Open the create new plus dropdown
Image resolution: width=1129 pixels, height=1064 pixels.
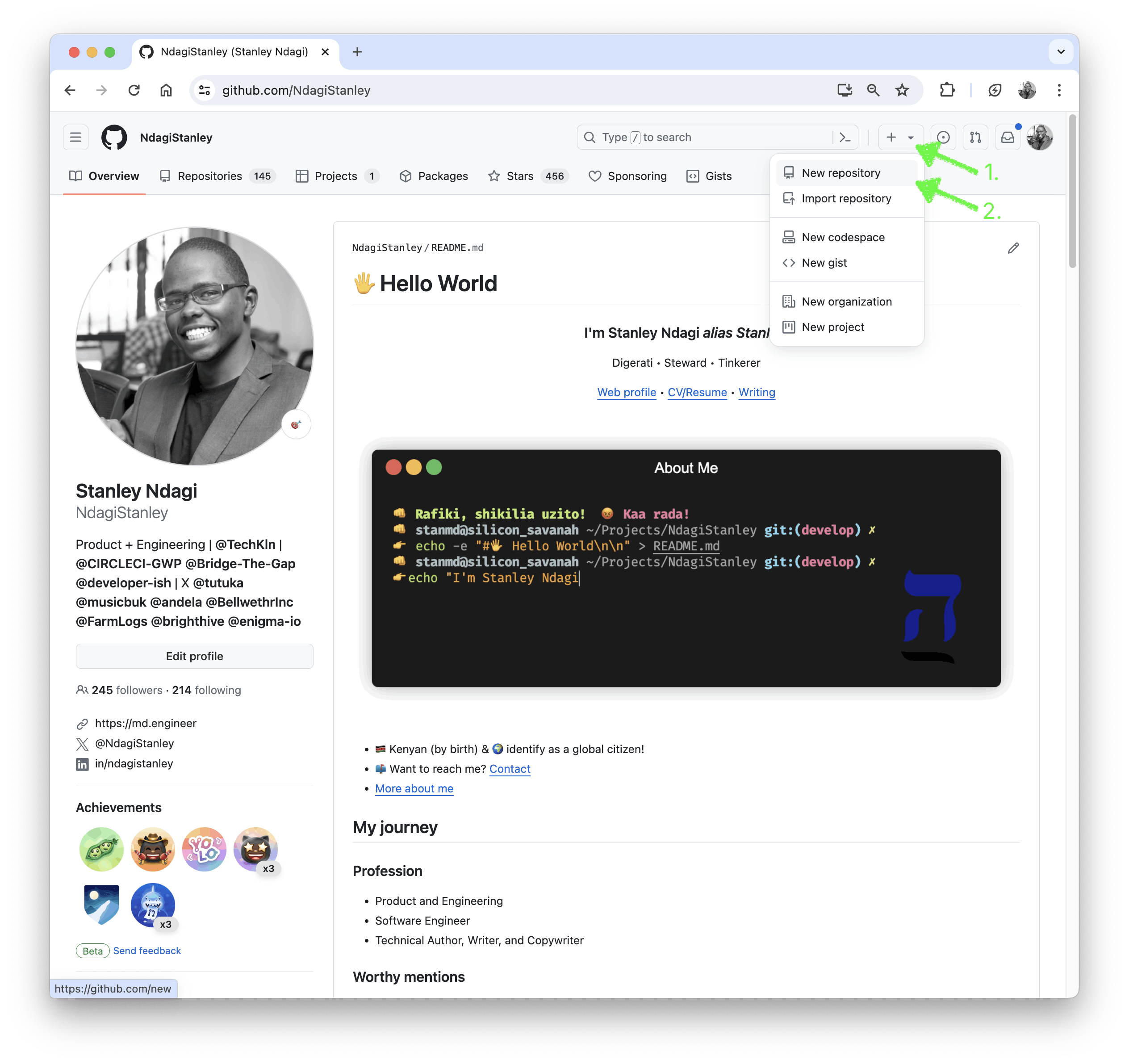tap(901, 137)
